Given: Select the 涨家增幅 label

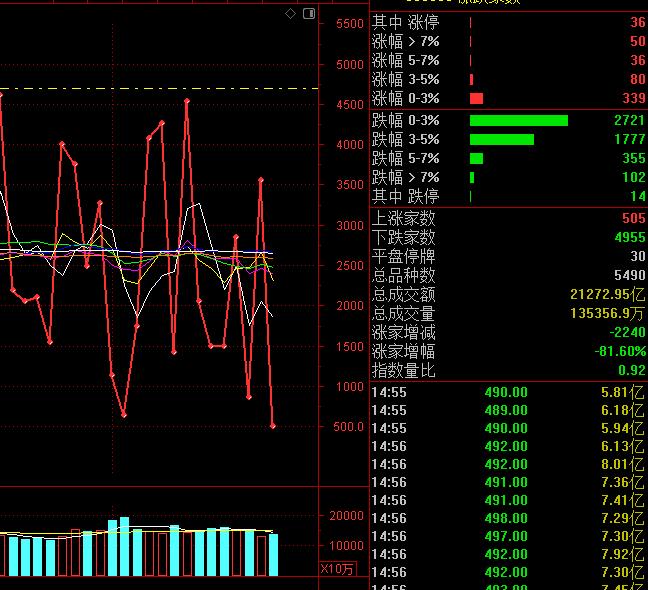Looking at the screenshot, I should 404,351.
